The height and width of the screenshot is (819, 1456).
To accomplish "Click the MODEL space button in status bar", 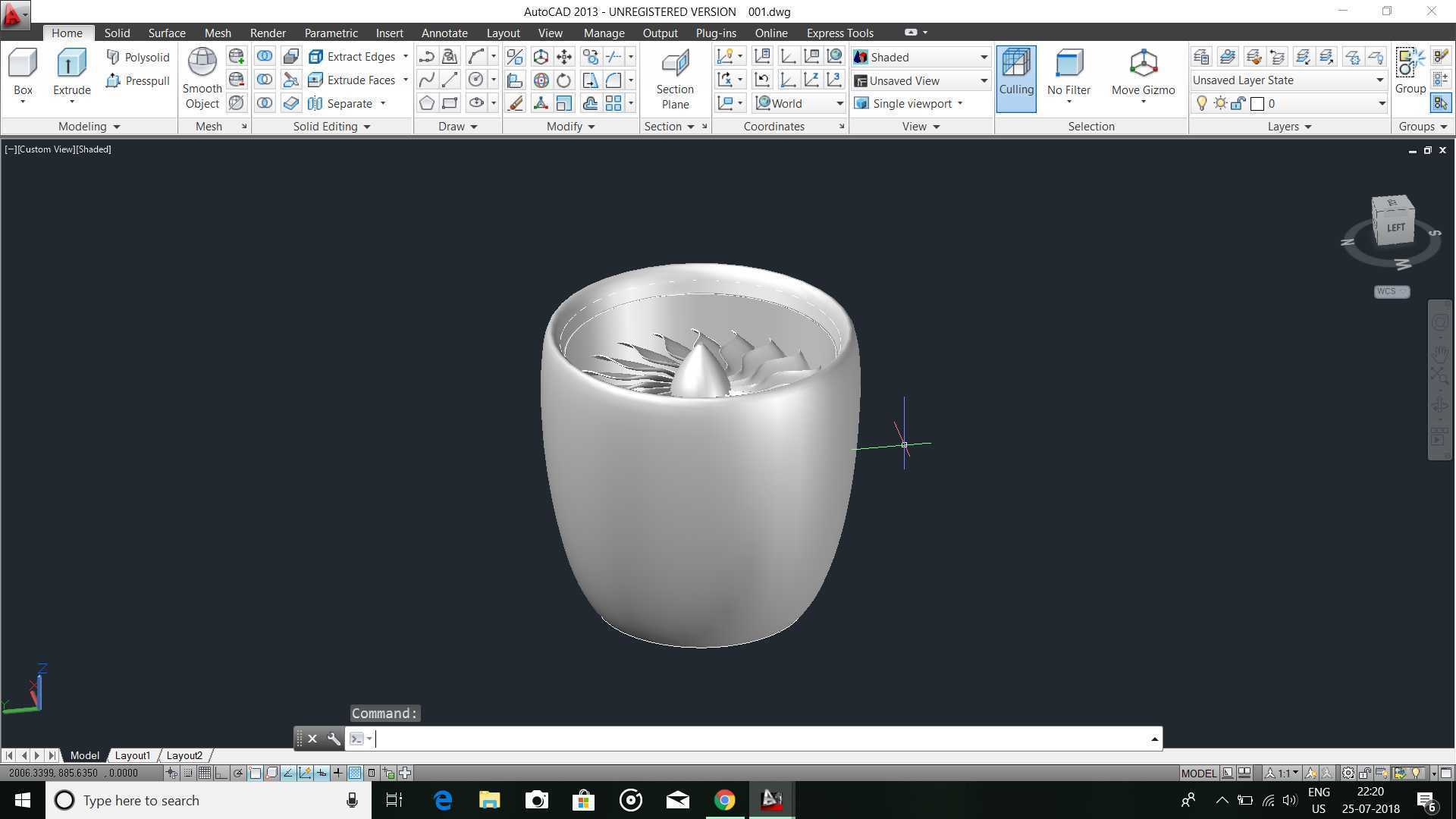I will click(x=1198, y=773).
